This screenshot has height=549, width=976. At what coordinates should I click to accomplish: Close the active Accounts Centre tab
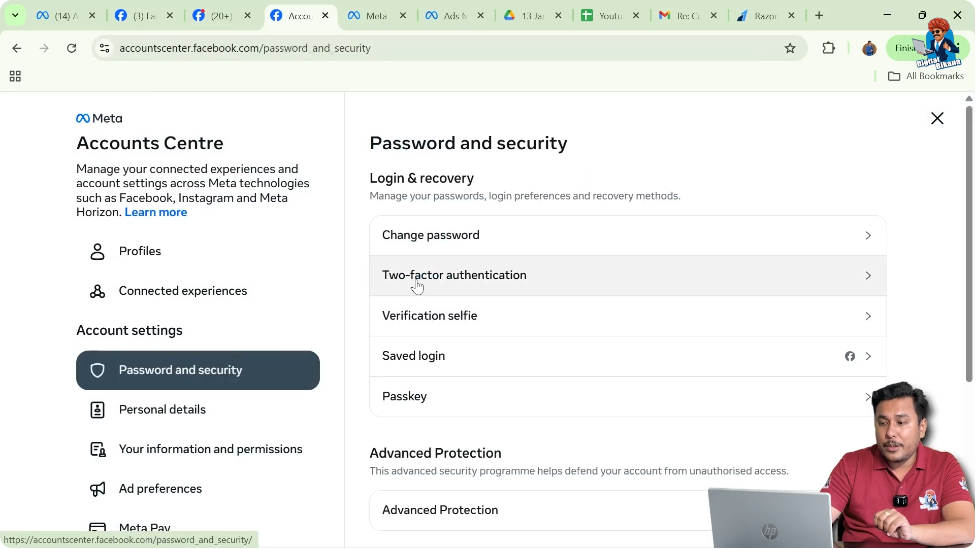coord(325,16)
